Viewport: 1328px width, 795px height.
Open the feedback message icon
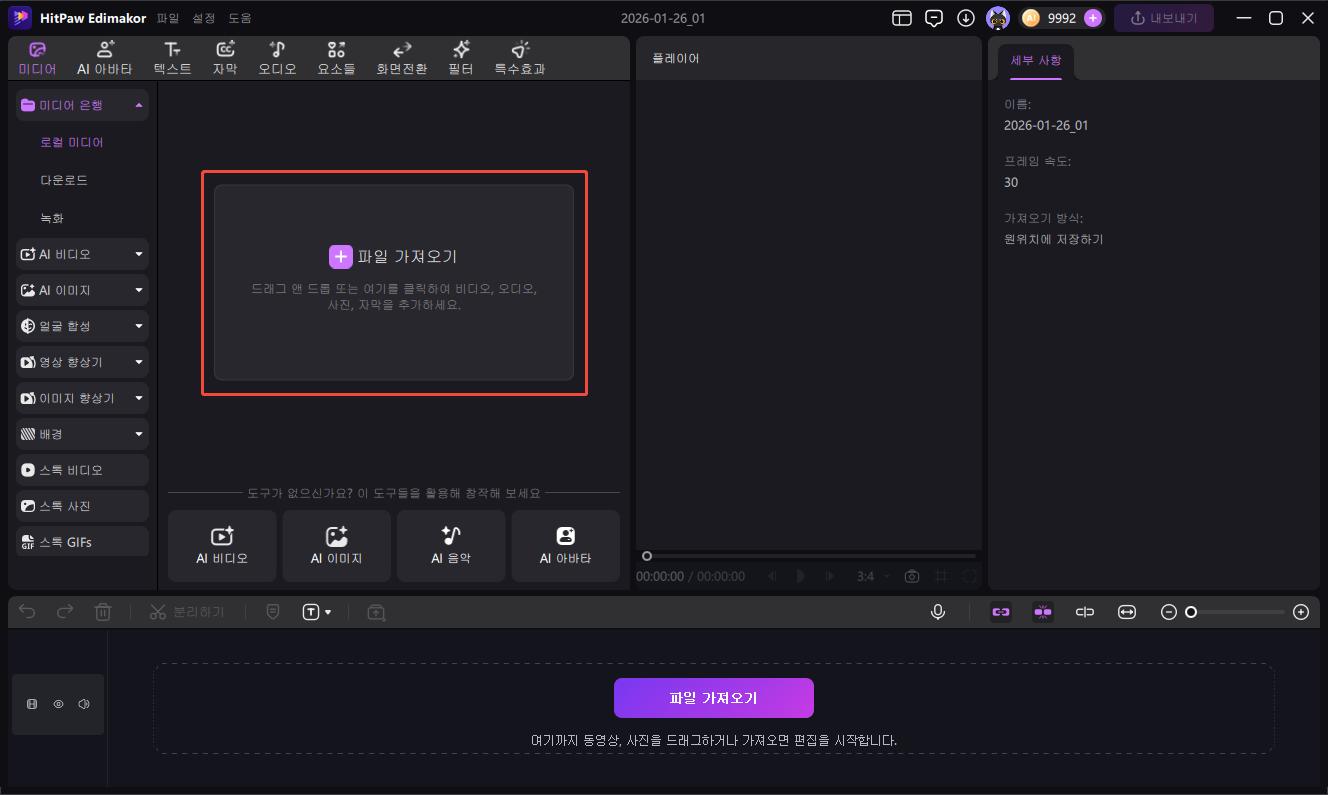click(x=934, y=18)
